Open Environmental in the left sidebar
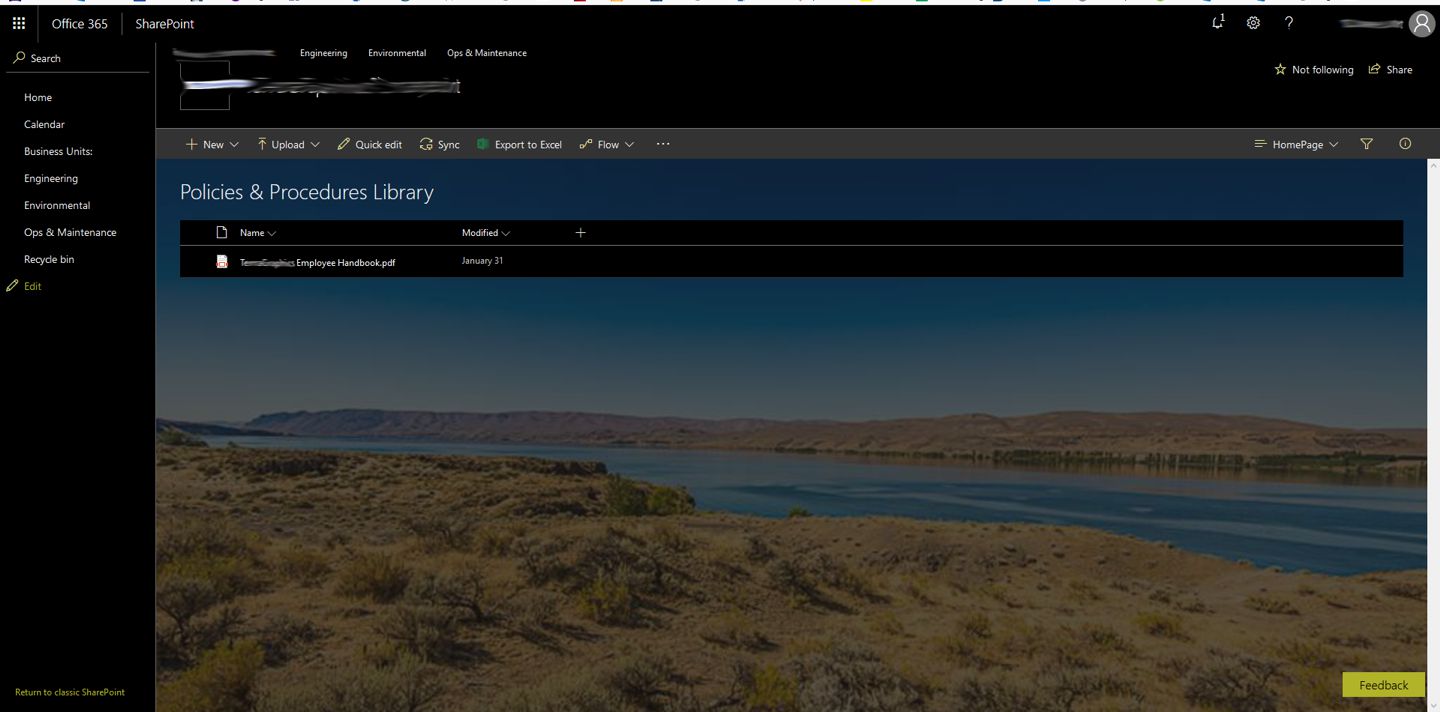The width and height of the screenshot is (1440, 712). (57, 205)
